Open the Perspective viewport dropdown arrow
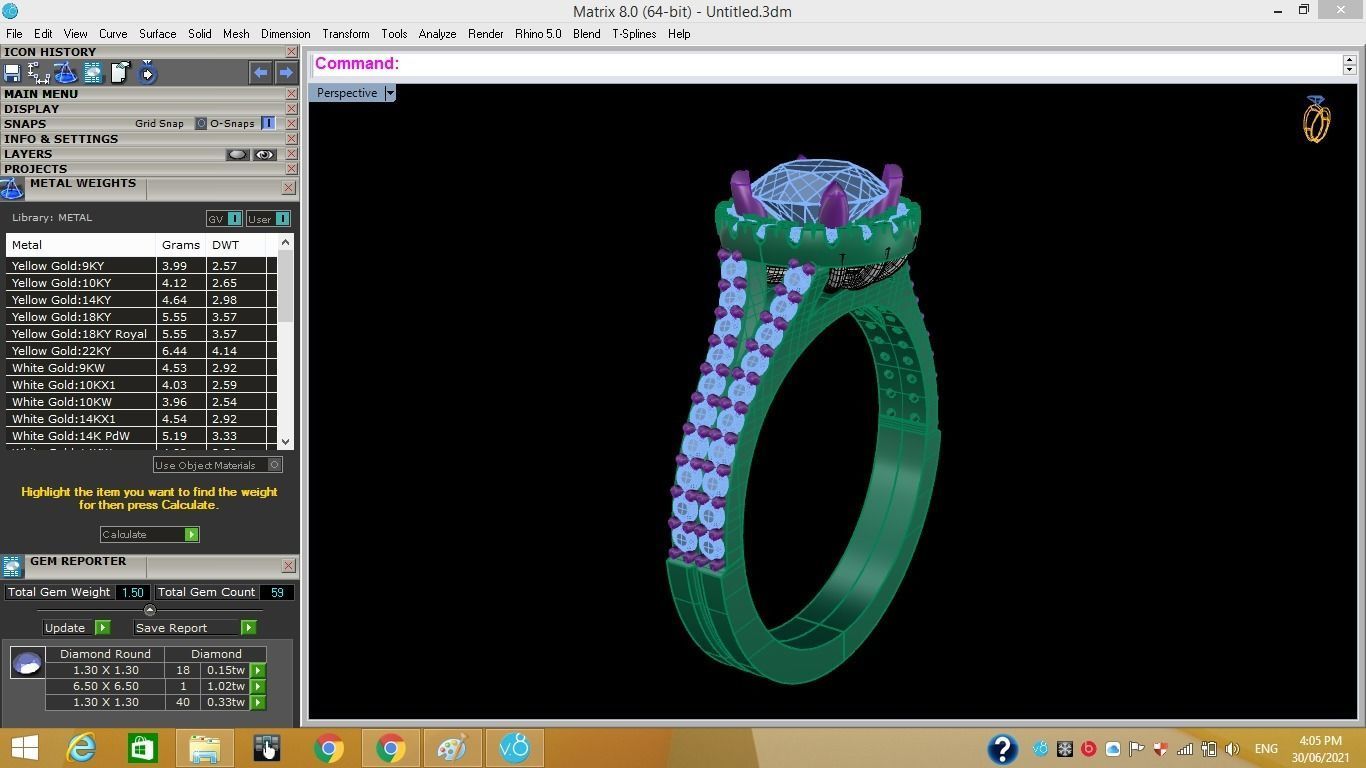 click(390, 93)
